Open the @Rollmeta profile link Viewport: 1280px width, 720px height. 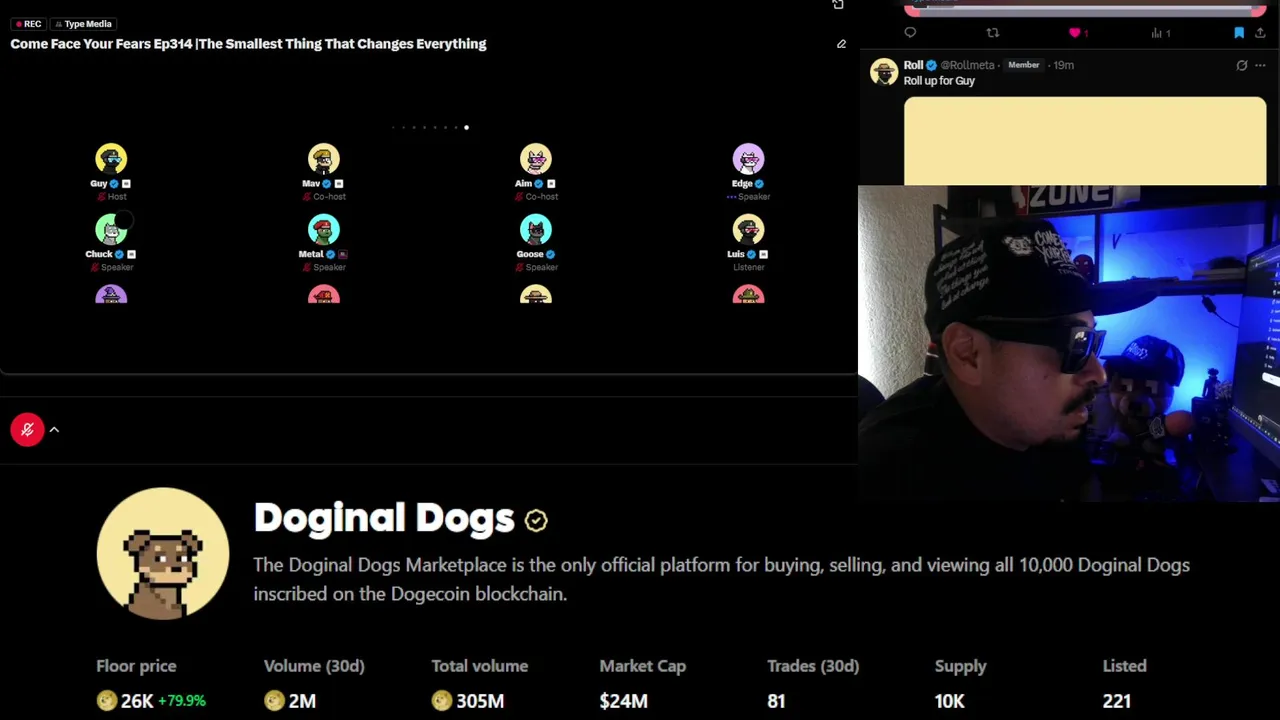[967, 65]
